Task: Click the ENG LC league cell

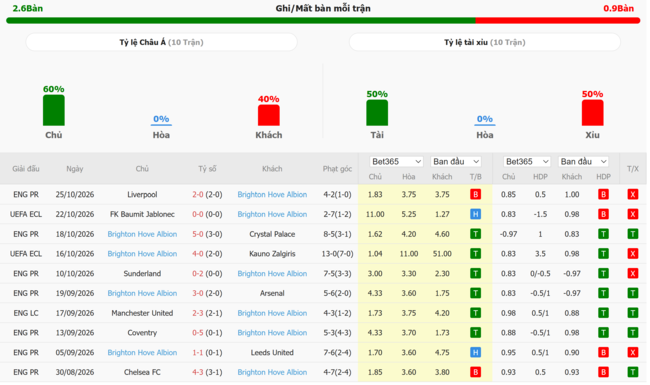Action: pyautogui.click(x=26, y=313)
